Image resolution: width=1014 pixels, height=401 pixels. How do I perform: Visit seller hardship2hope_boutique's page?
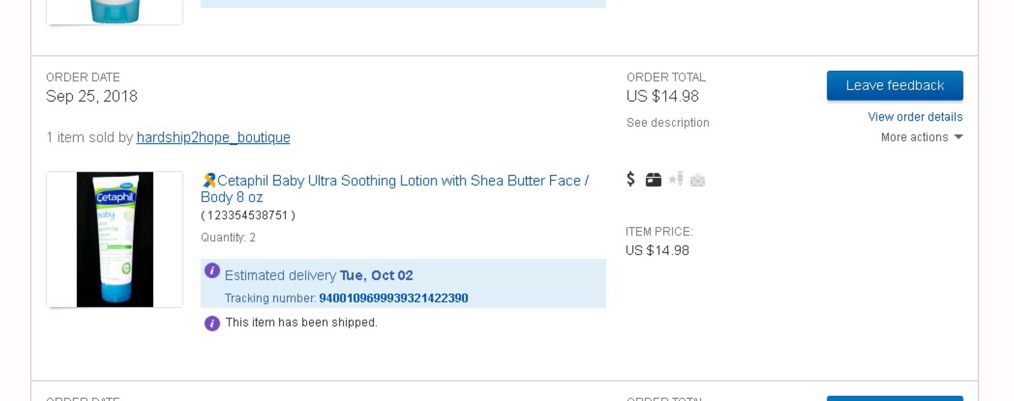click(213, 138)
